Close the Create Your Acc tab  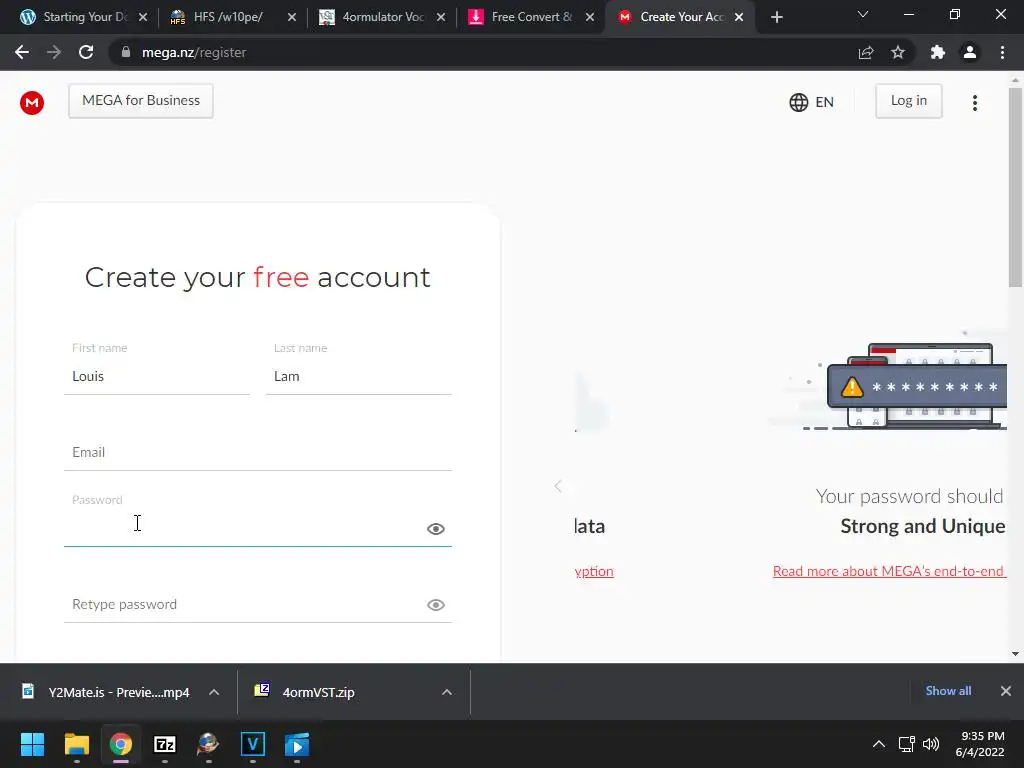pos(739,17)
